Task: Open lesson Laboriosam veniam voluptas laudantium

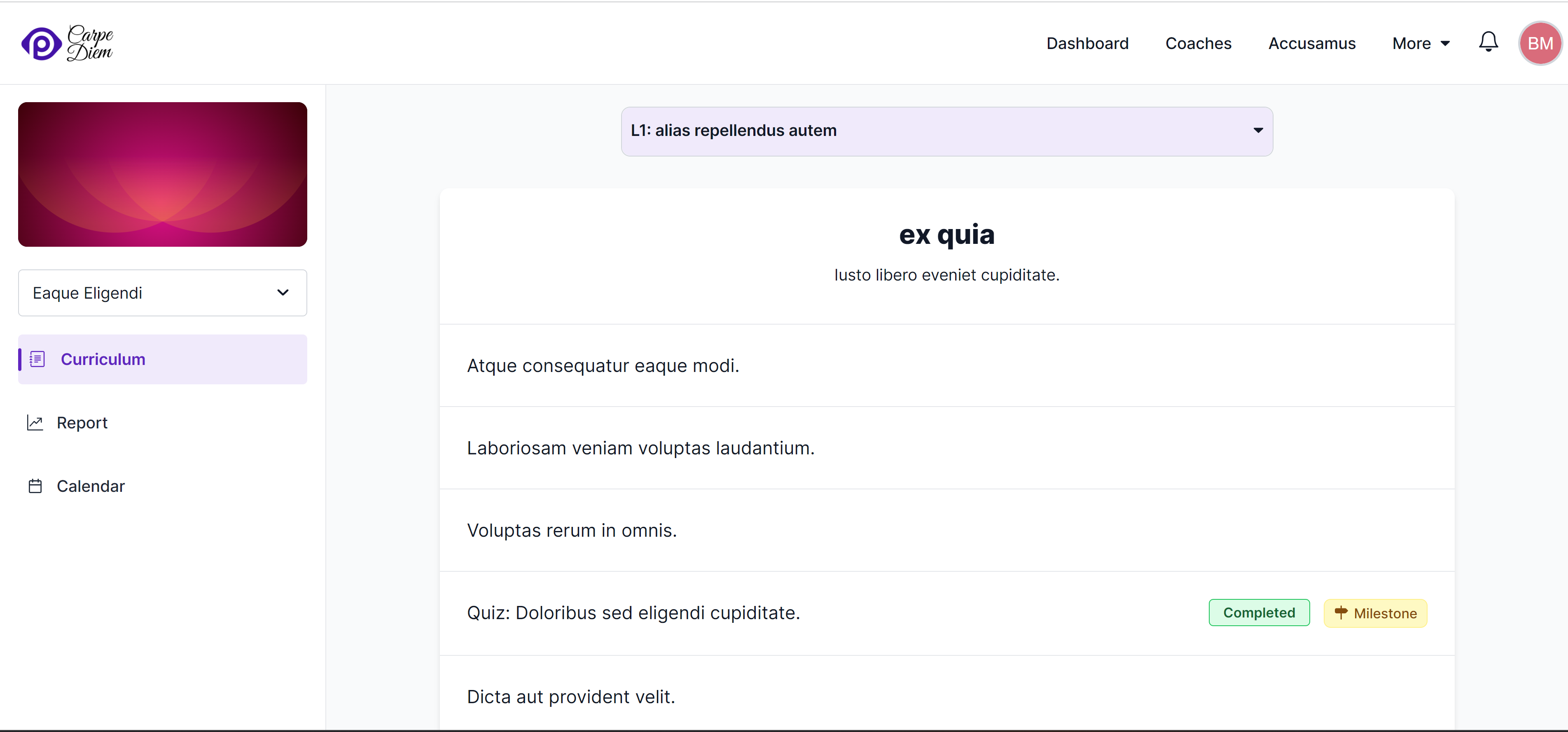Action: 640,448
